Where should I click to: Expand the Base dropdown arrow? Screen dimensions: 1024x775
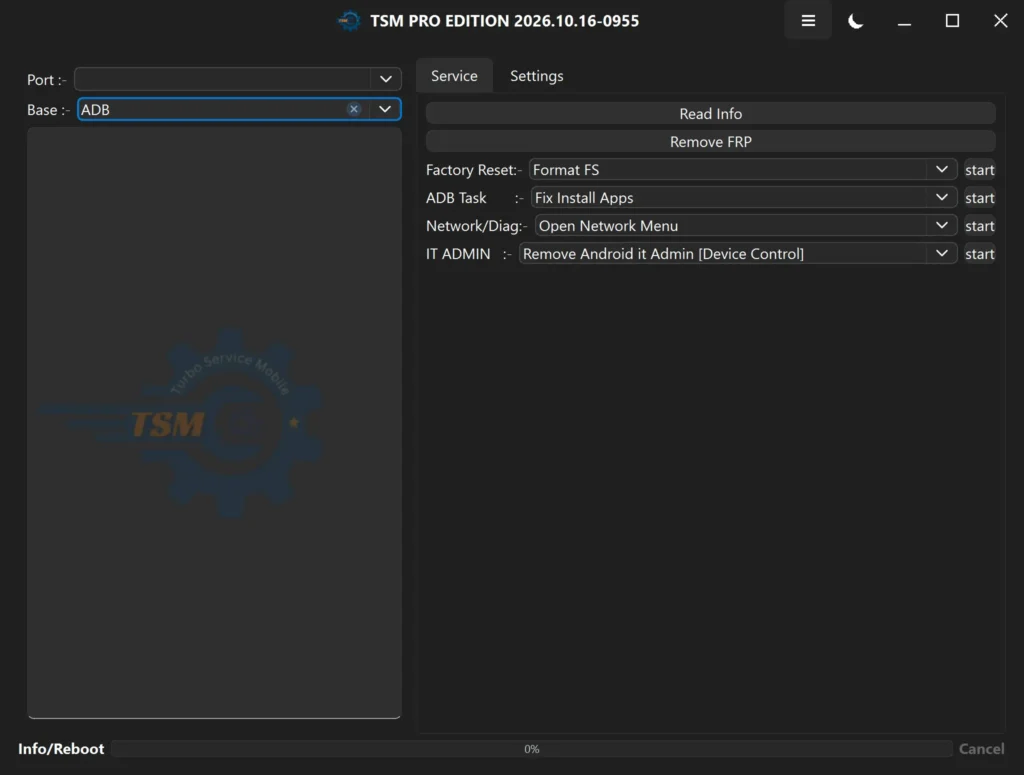(x=385, y=109)
